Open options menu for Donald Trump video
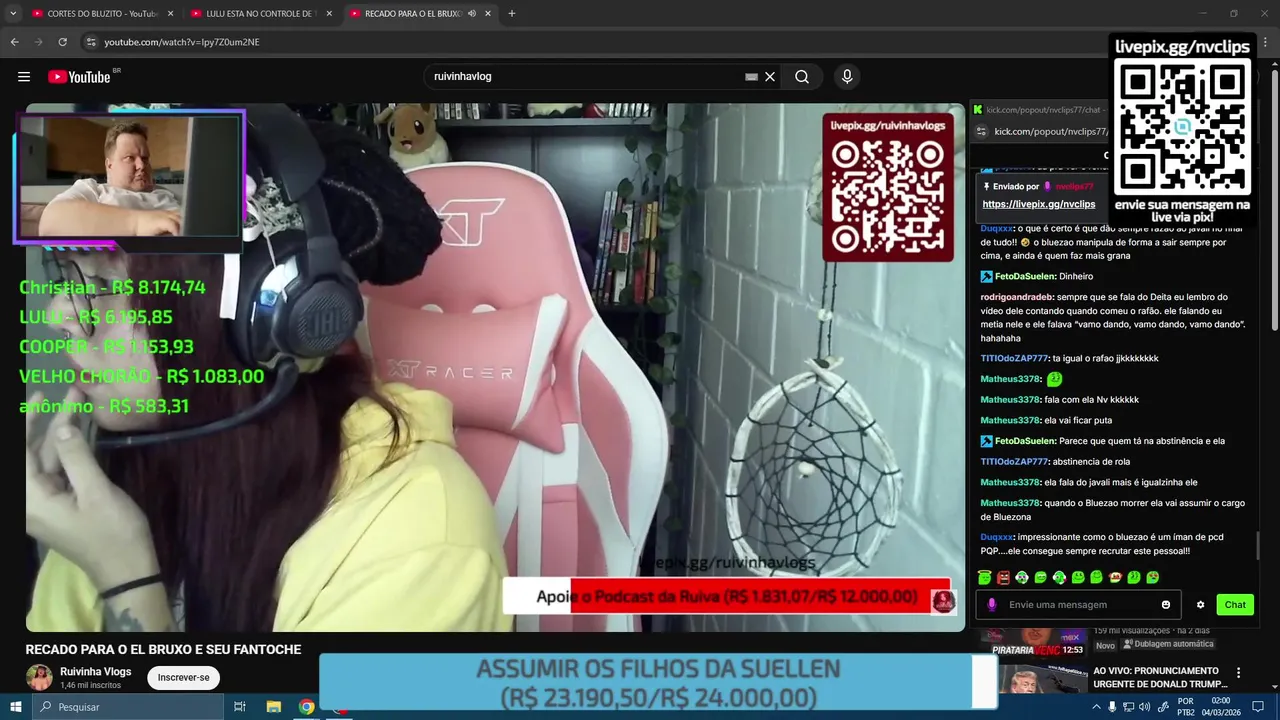This screenshot has width=1280, height=720. [1238, 673]
